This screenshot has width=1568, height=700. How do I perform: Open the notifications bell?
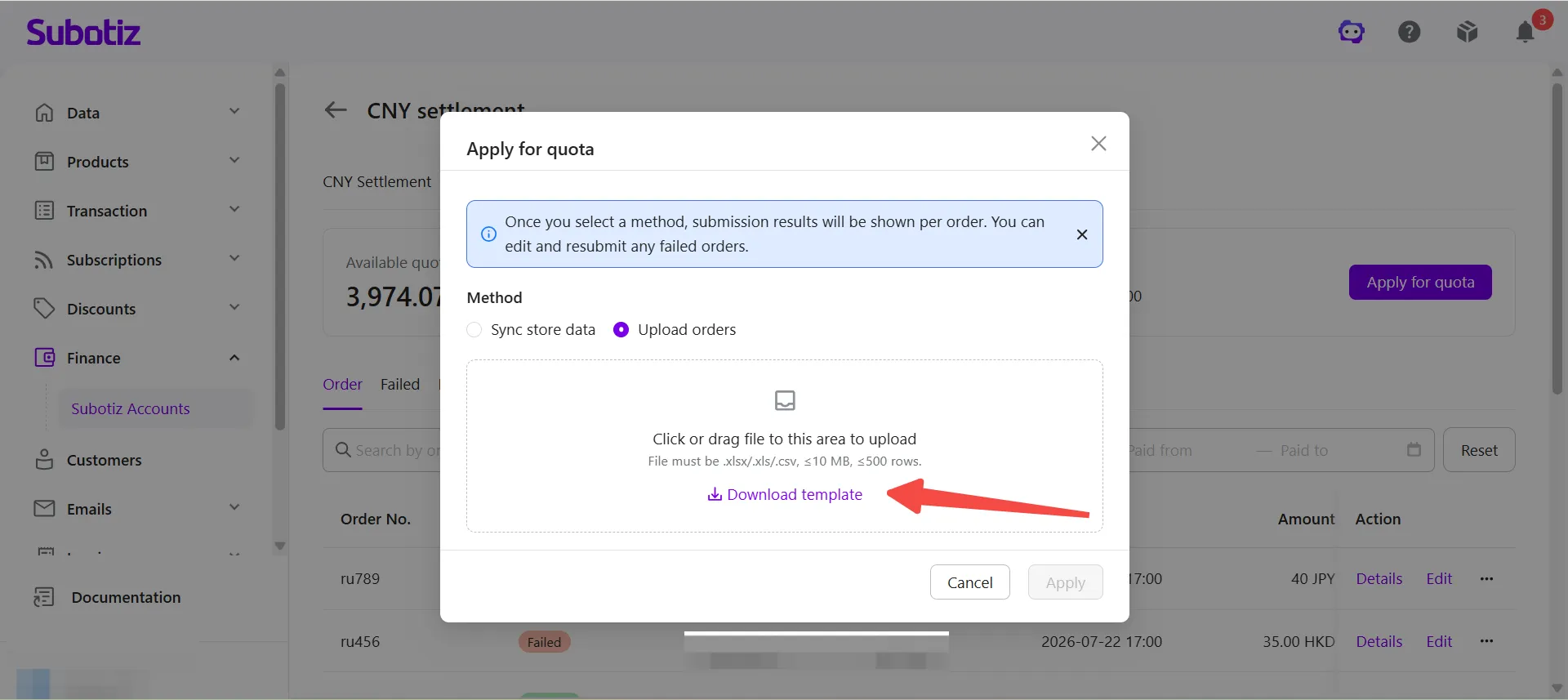coord(1525,32)
